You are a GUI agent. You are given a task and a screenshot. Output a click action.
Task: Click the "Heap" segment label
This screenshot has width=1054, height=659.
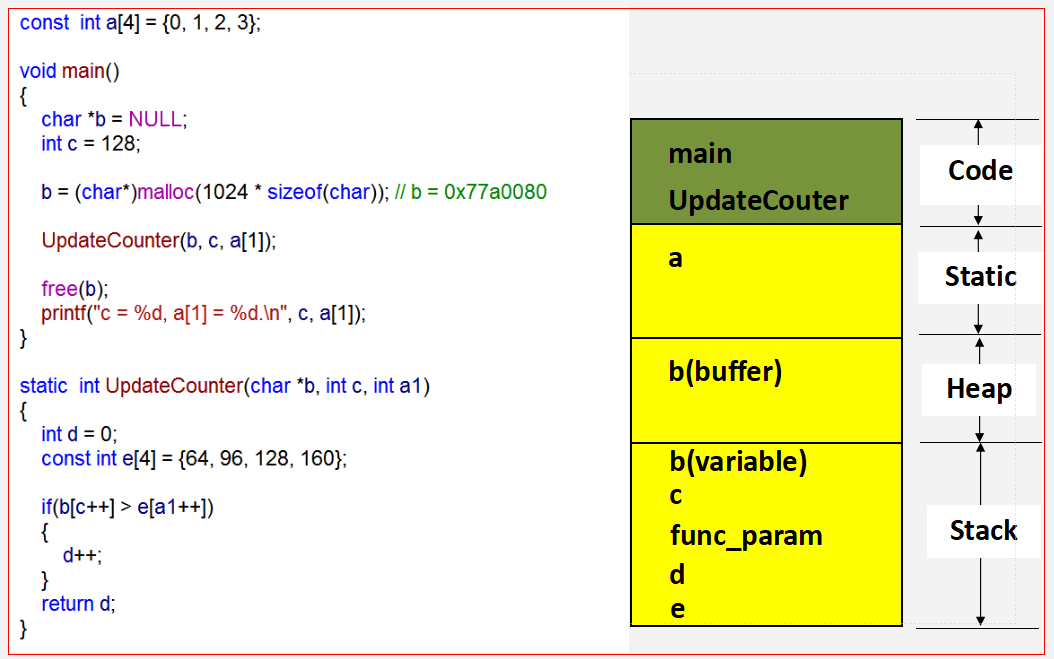(979, 389)
